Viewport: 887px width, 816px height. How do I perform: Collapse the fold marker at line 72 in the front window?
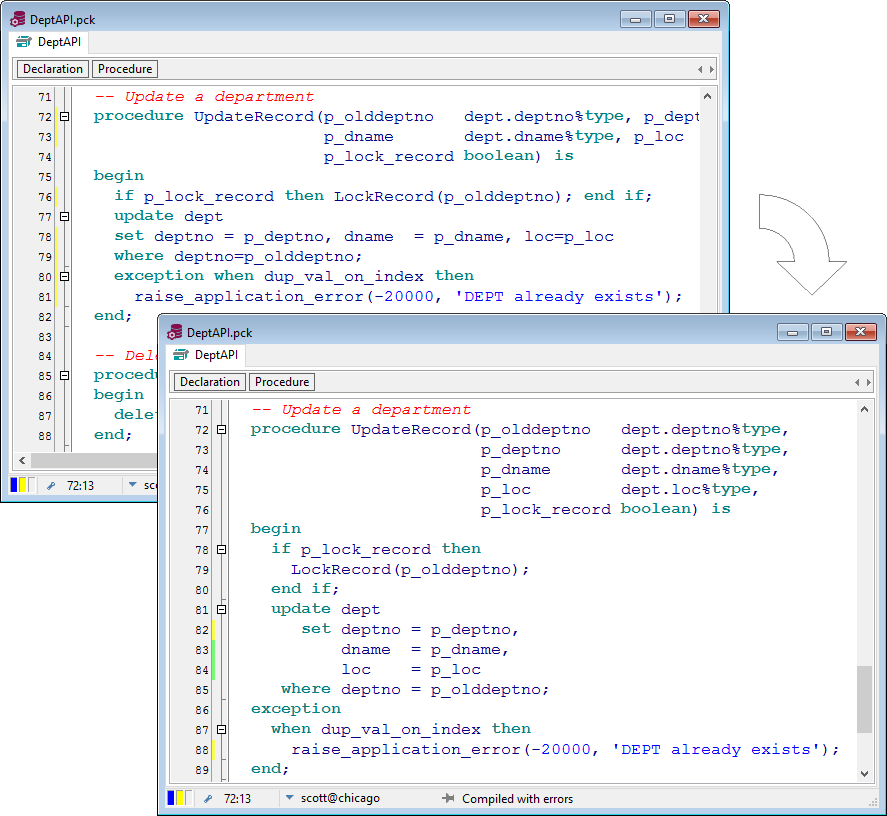pos(222,430)
